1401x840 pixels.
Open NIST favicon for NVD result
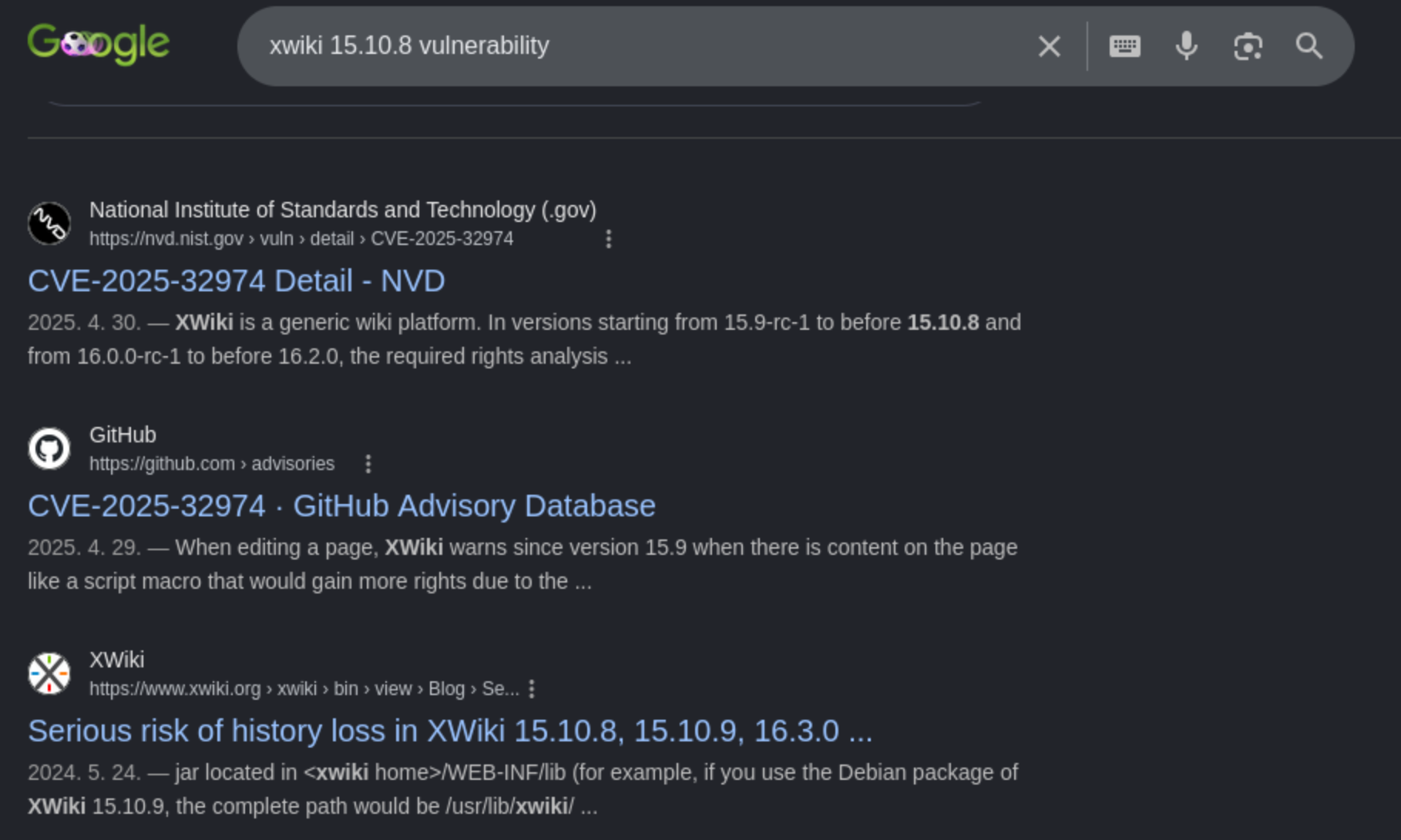pos(49,223)
